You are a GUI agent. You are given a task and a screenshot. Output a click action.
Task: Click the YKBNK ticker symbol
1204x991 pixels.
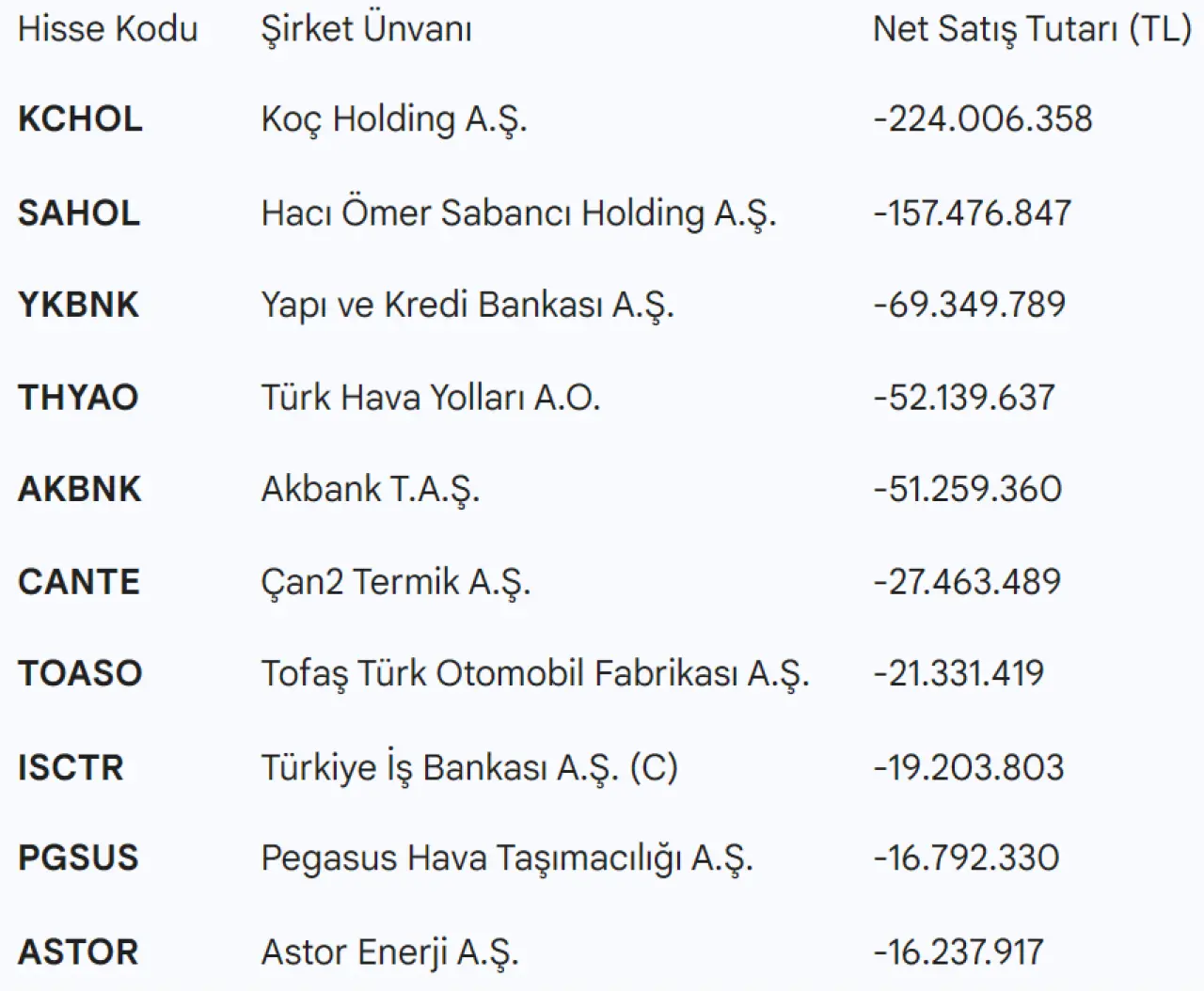click(78, 305)
